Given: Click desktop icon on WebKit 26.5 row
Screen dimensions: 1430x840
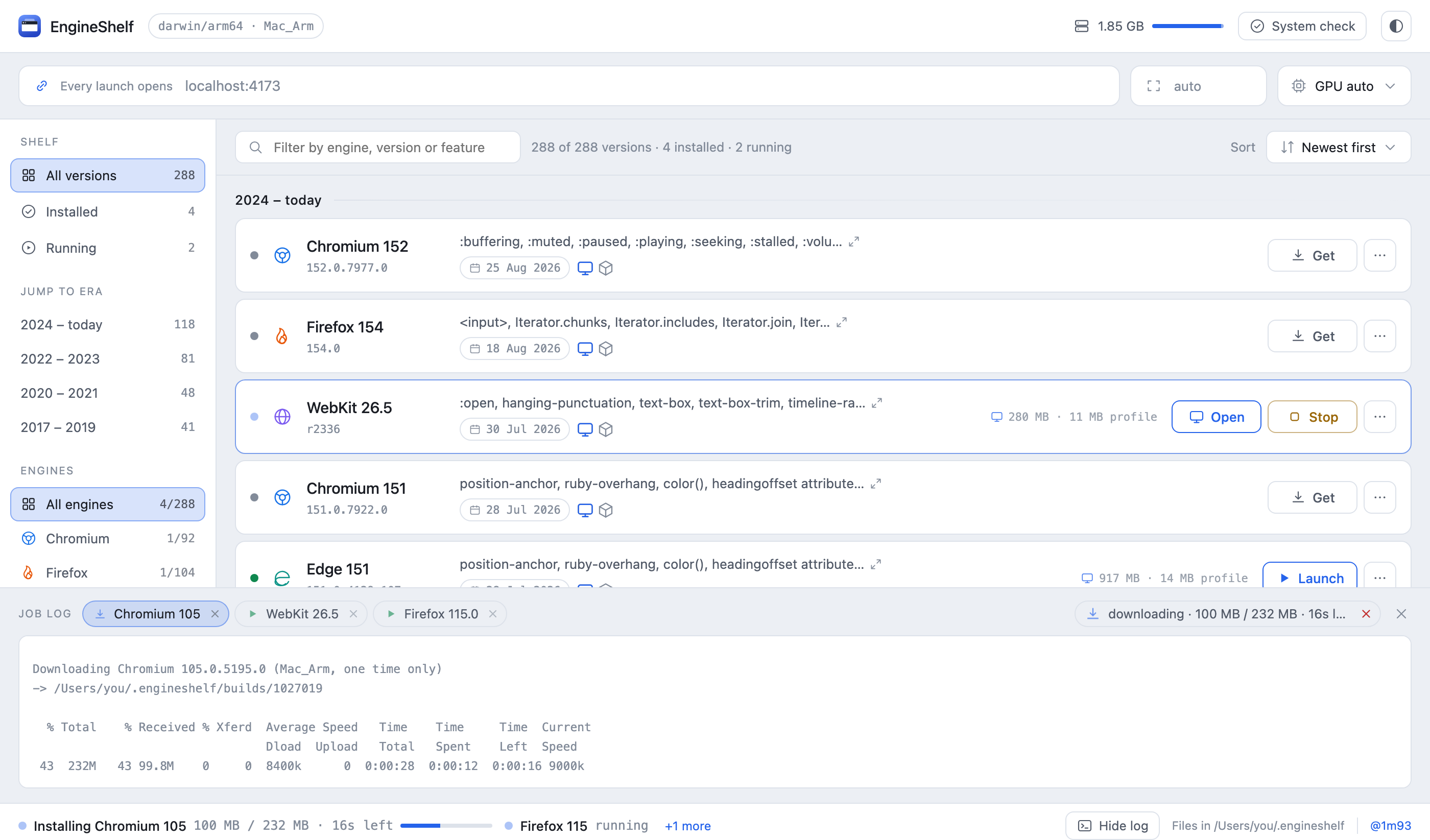Looking at the screenshot, I should click(x=584, y=429).
